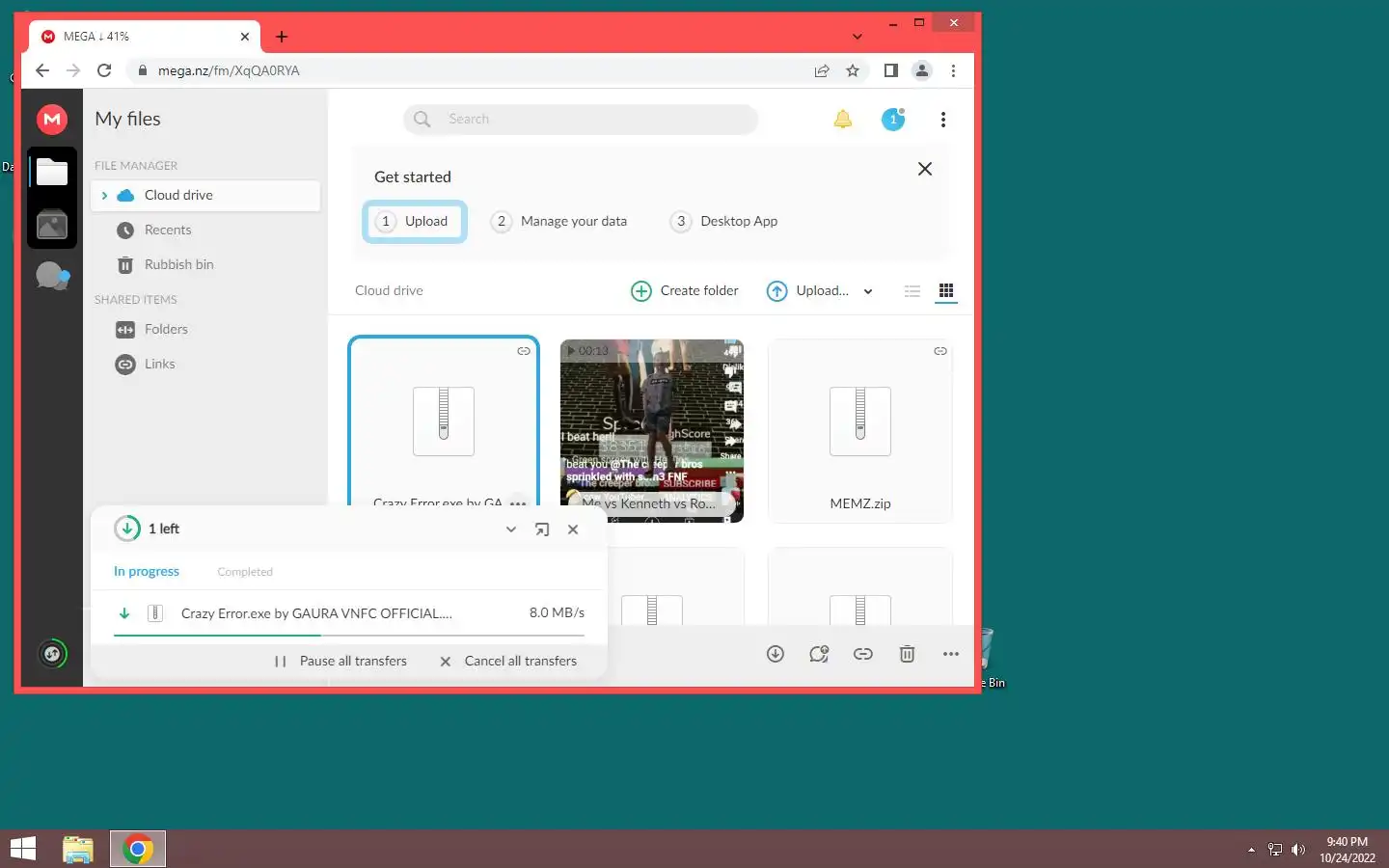Expand the Cloud drive tree chevron
The image size is (1389, 868).
point(104,195)
